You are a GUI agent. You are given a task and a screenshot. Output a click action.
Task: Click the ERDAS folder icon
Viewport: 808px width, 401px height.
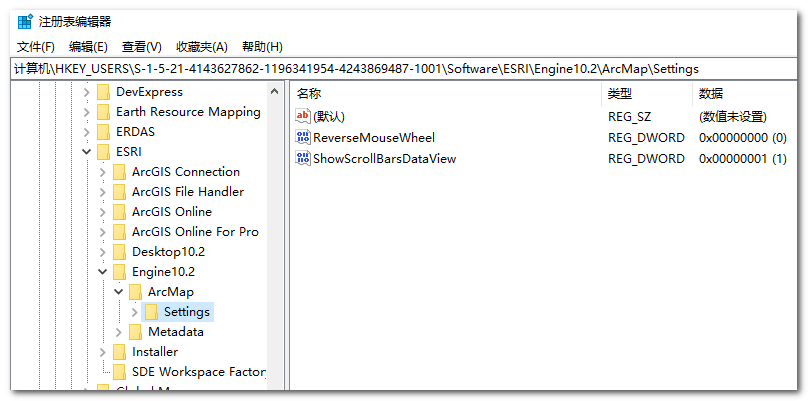tap(104, 132)
